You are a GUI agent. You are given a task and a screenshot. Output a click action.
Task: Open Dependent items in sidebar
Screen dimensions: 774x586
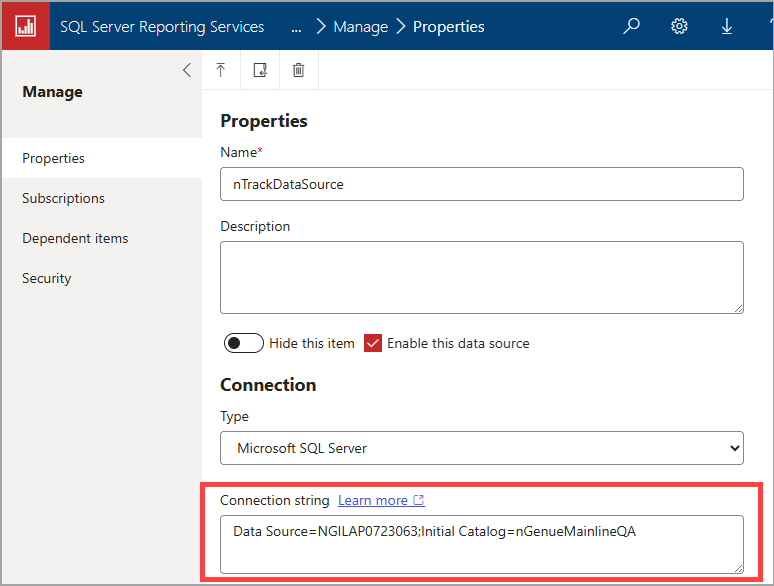(x=102, y=238)
